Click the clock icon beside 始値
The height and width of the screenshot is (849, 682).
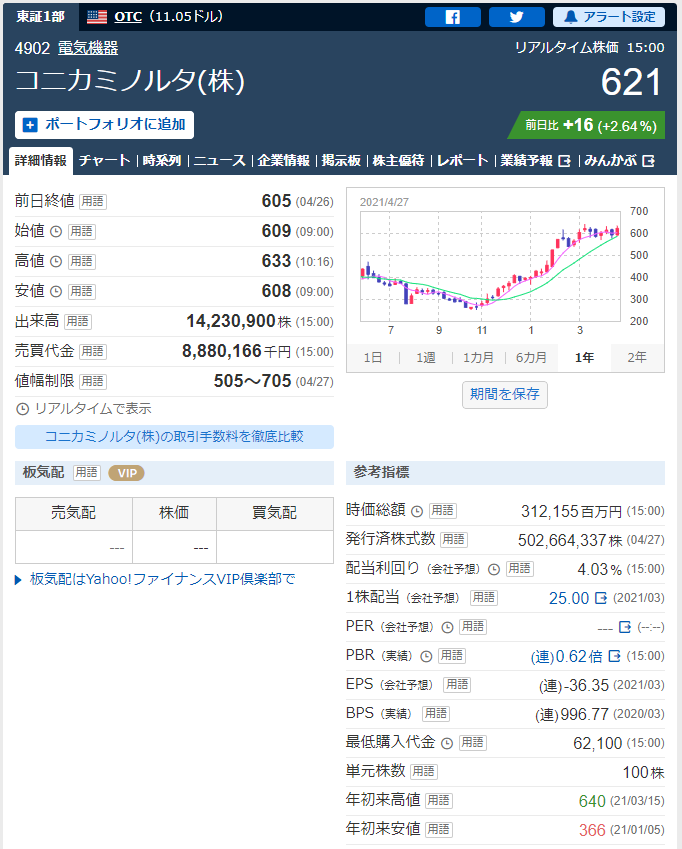(56, 232)
